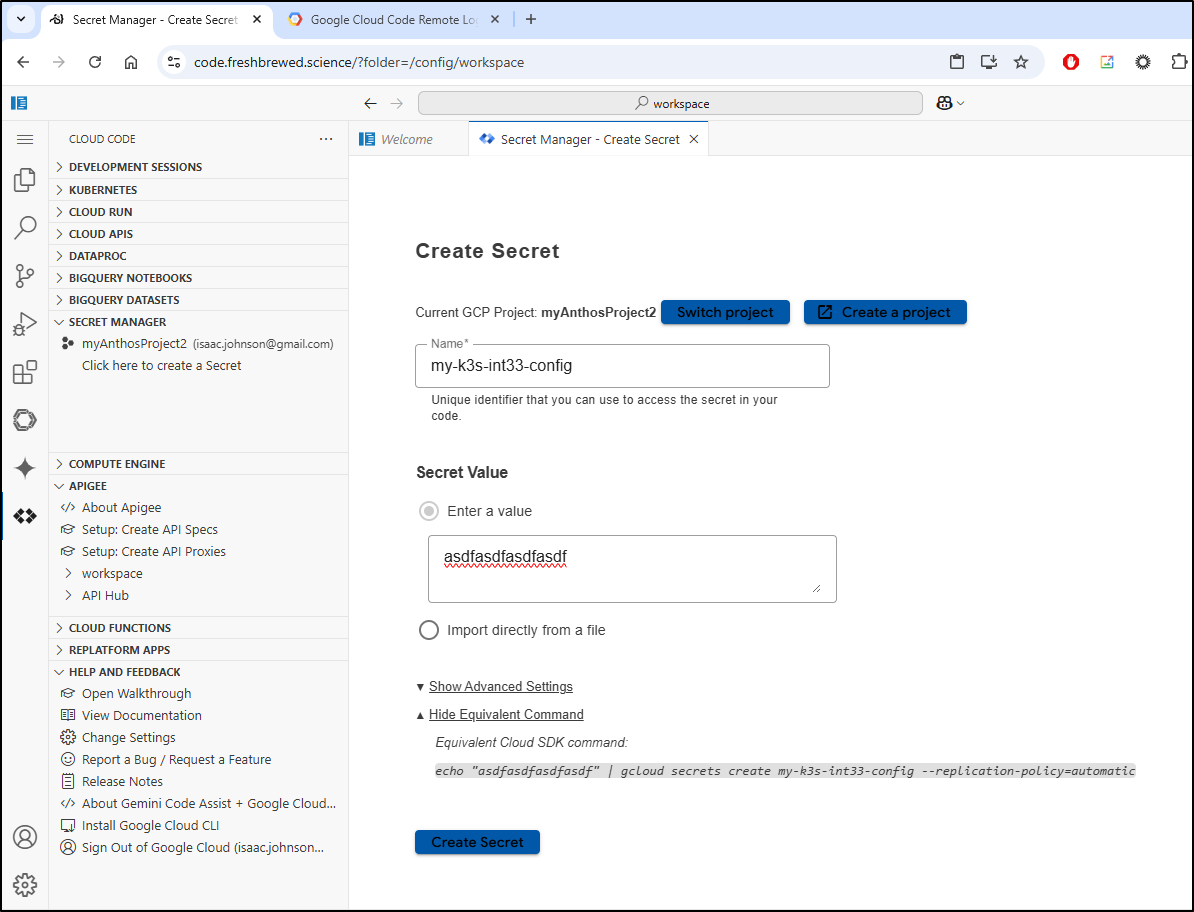This screenshot has height=912, width=1194.
Task: Click the install app icon in address bar
Action: (988, 62)
